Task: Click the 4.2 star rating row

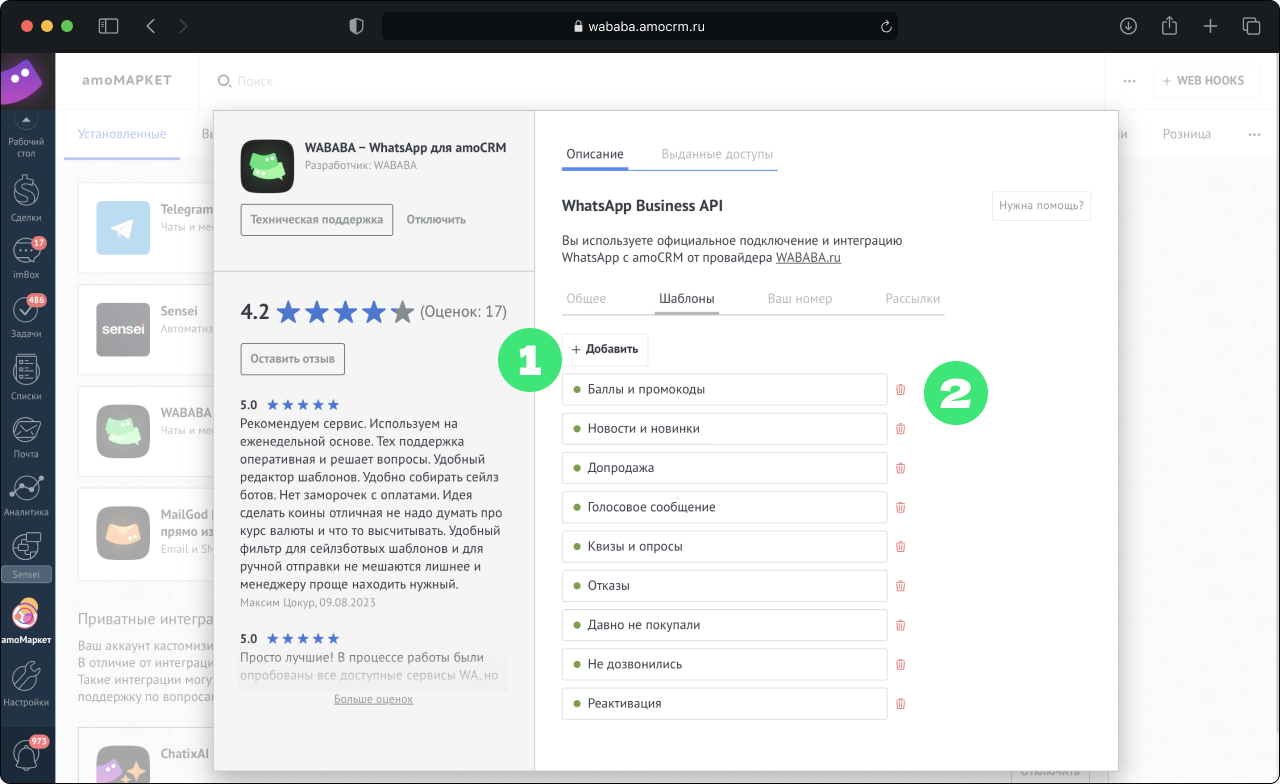Action: 374,312
